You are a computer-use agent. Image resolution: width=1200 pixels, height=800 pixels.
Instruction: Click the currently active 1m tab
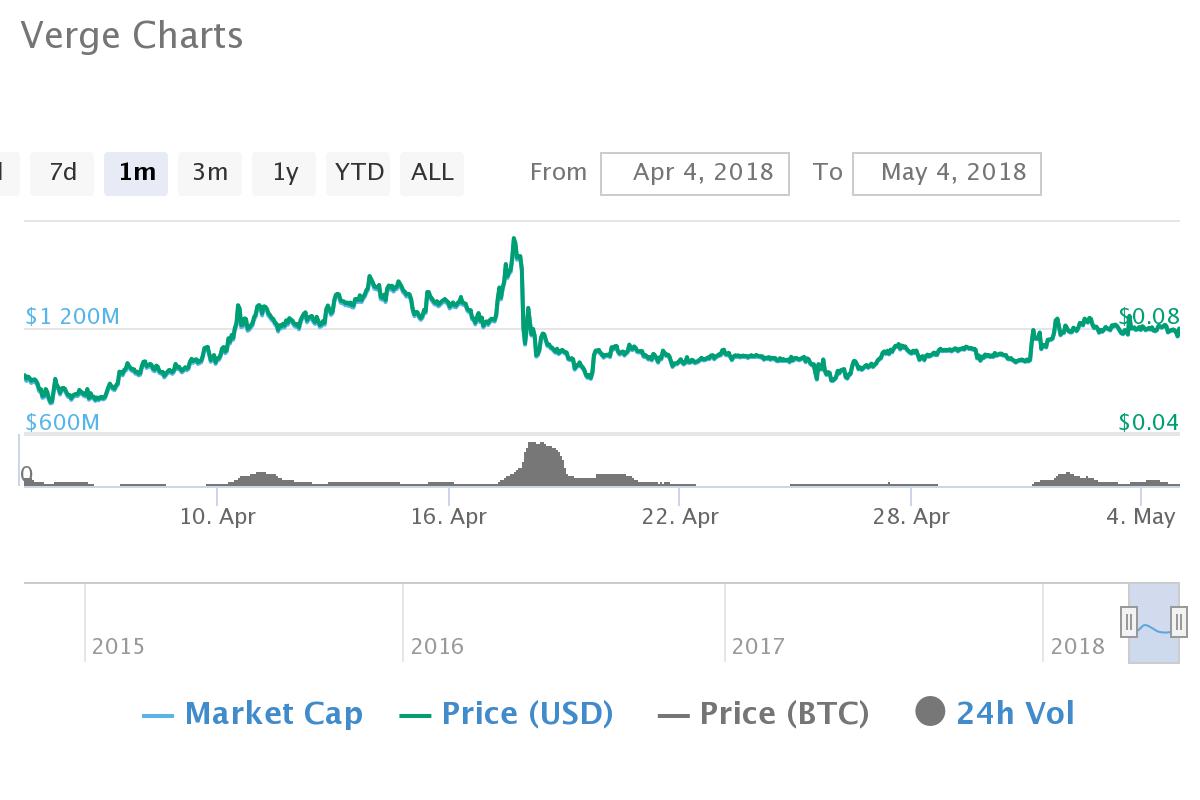point(136,172)
